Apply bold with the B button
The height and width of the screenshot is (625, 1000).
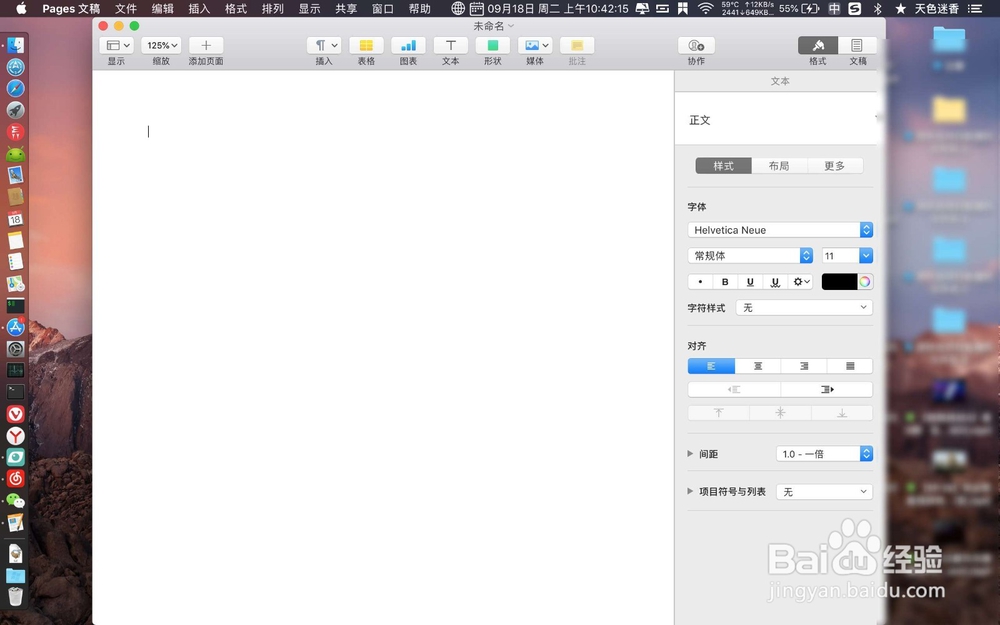(724, 281)
